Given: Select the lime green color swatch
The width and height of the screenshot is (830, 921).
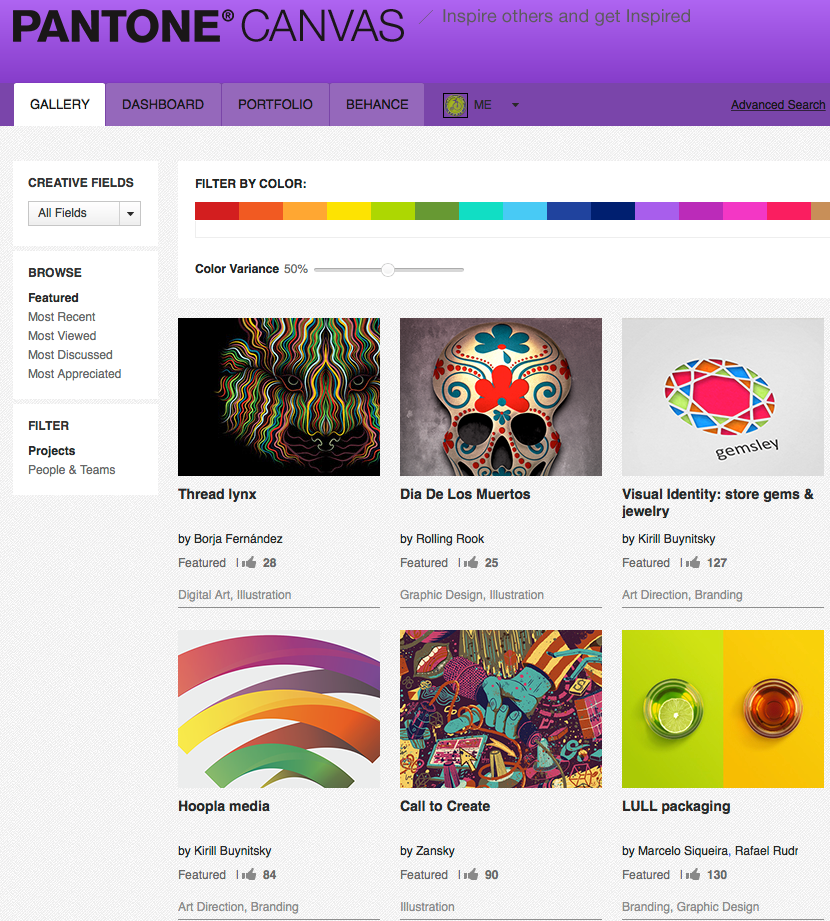Looking at the screenshot, I should (393, 211).
